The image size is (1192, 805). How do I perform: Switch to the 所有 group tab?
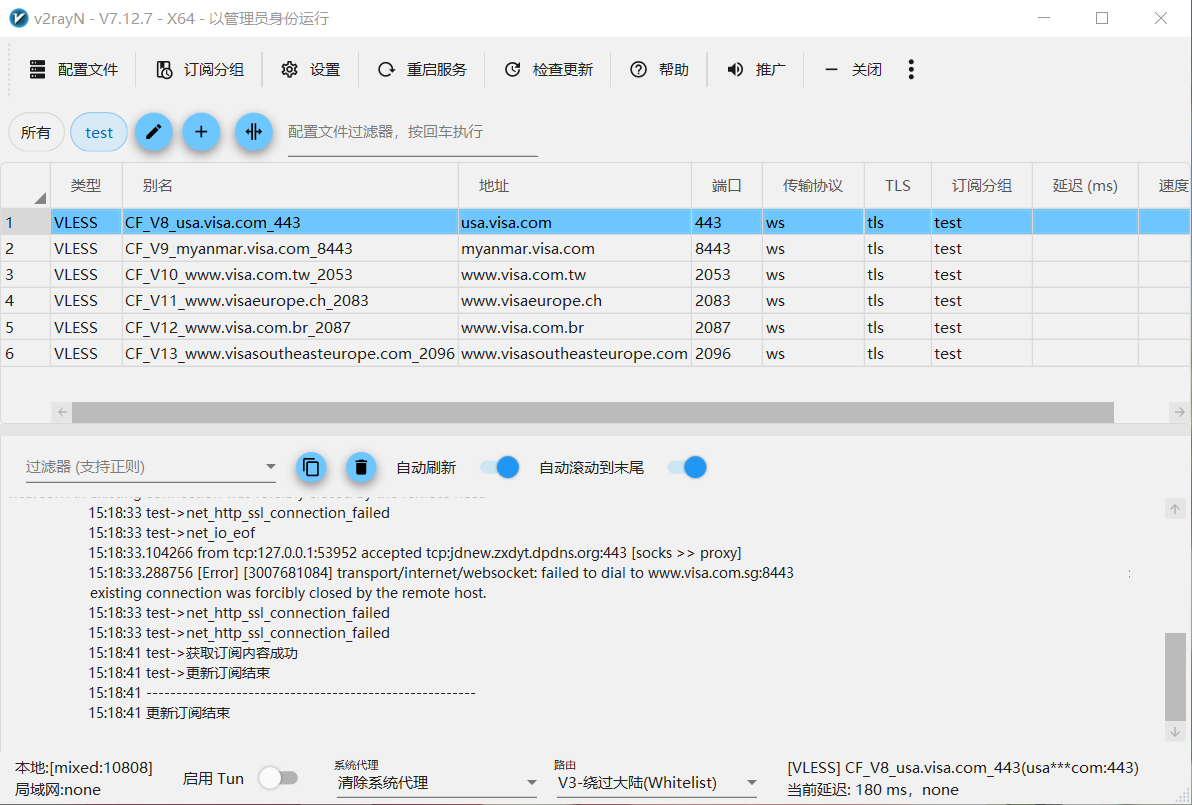36,132
